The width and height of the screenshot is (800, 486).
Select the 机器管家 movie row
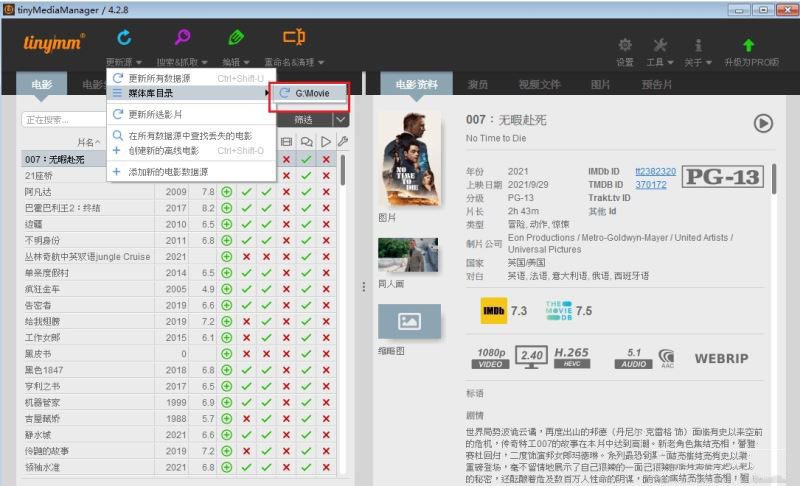(x=179, y=402)
